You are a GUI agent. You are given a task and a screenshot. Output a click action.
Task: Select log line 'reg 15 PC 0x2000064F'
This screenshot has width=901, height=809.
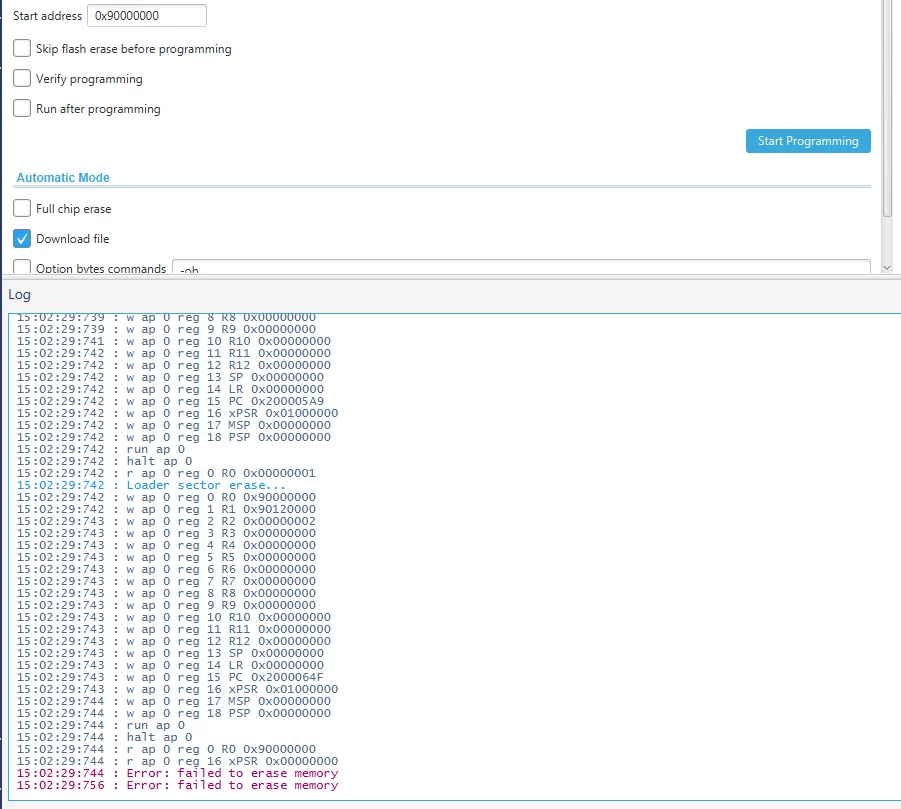tap(170, 677)
